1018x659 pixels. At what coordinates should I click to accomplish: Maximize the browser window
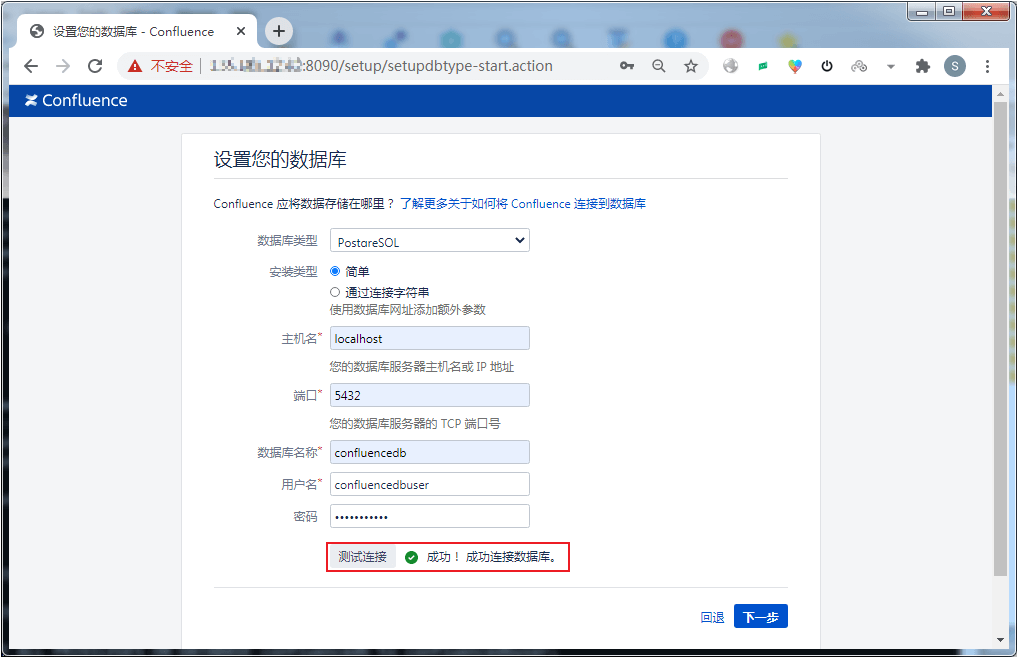(x=949, y=11)
